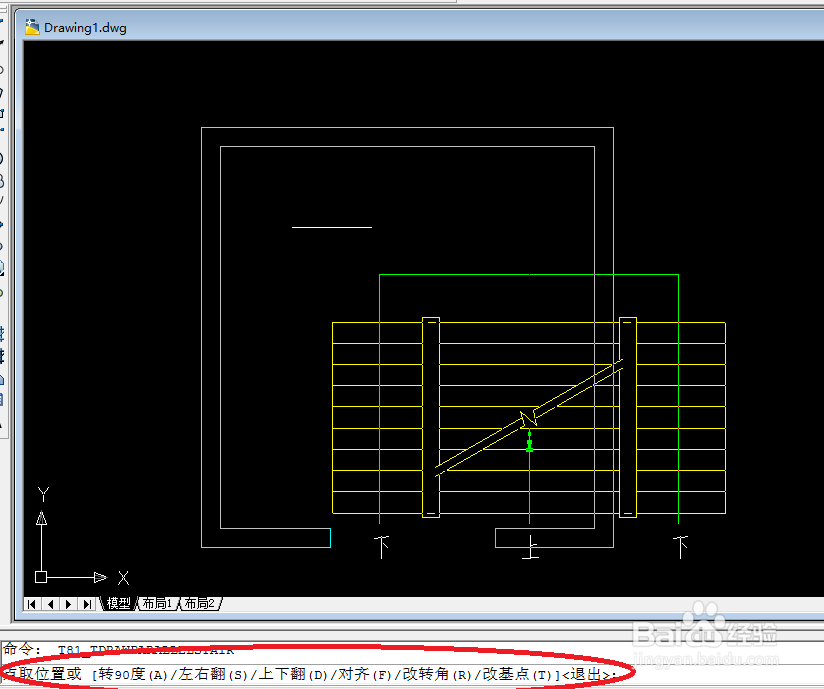
Task: Click the <退出> default option text
Action: coord(587,674)
